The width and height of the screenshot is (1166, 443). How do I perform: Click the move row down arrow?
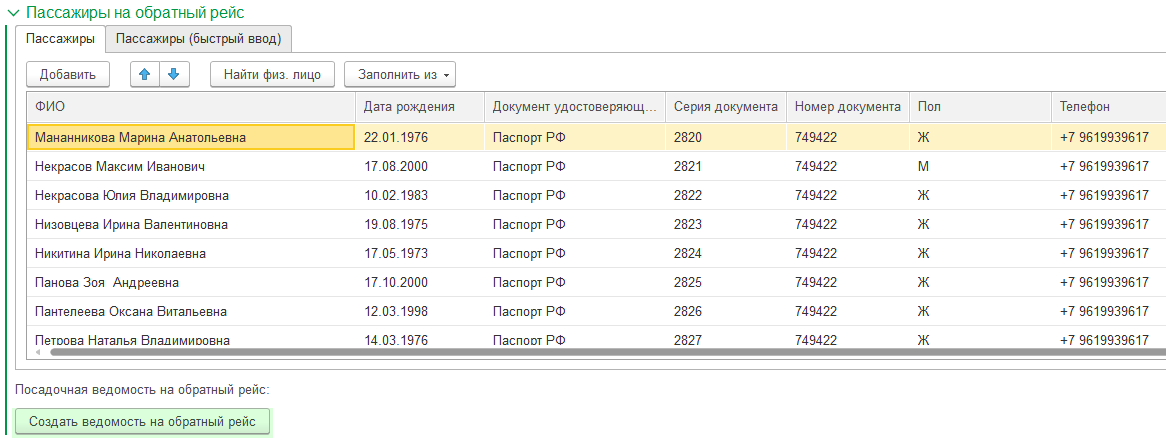(x=174, y=74)
